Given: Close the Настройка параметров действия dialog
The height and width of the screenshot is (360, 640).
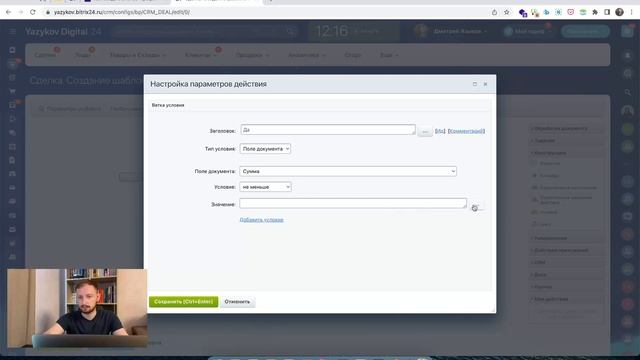Looking at the screenshot, I should click(x=485, y=84).
